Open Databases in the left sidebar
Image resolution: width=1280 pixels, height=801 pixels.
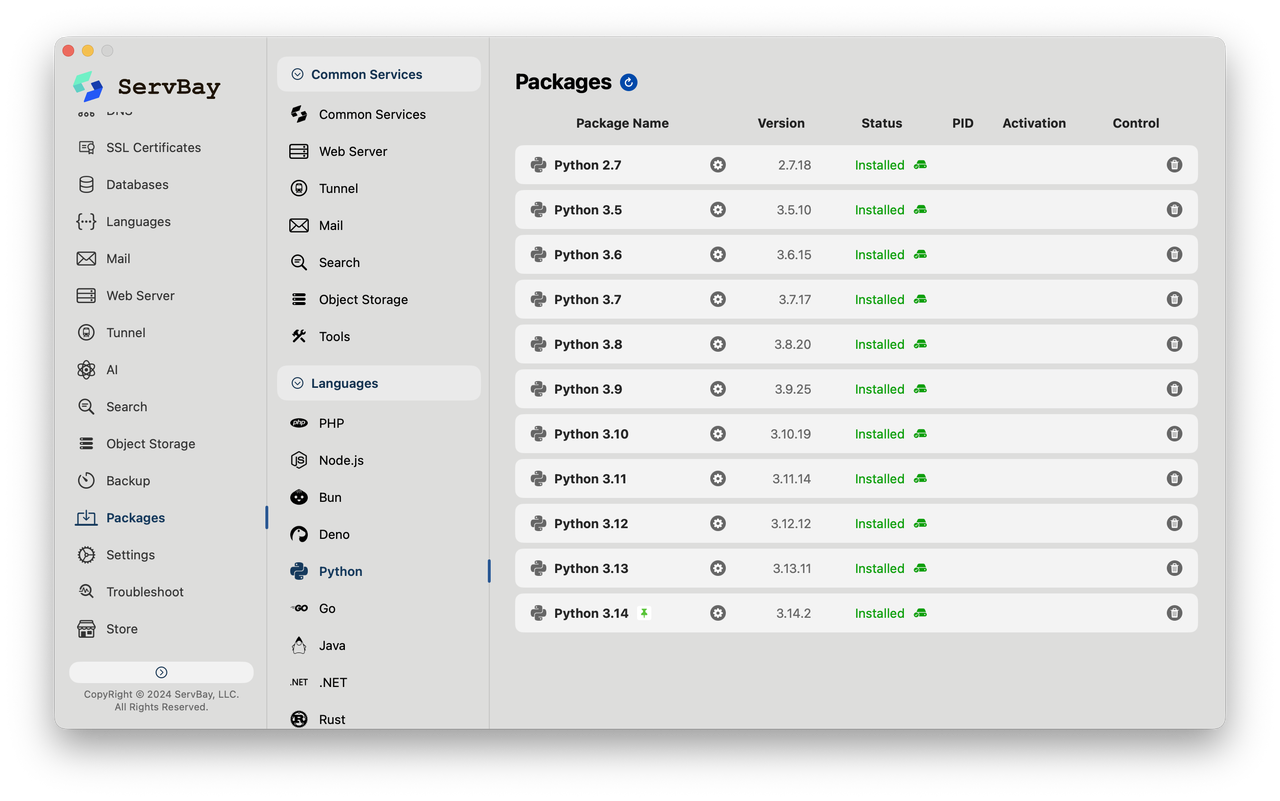point(137,185)
